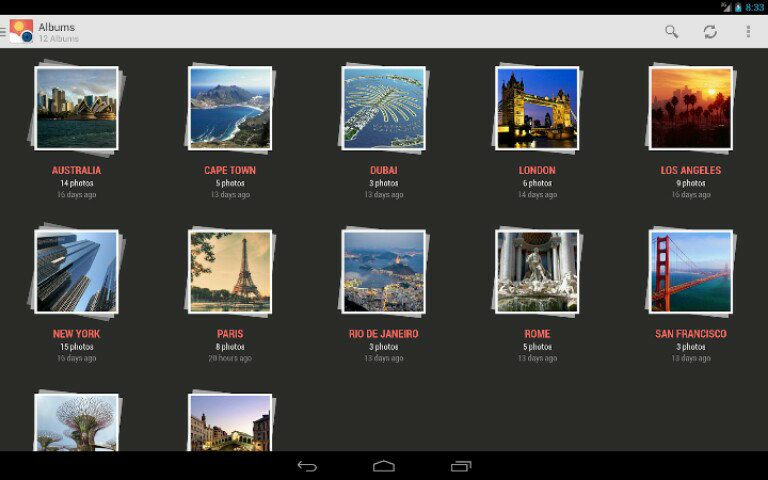This screenshot has width=768, height=480.
Task: Open the Dubai palm island thumbnail
Action: (x=384, y=108)
